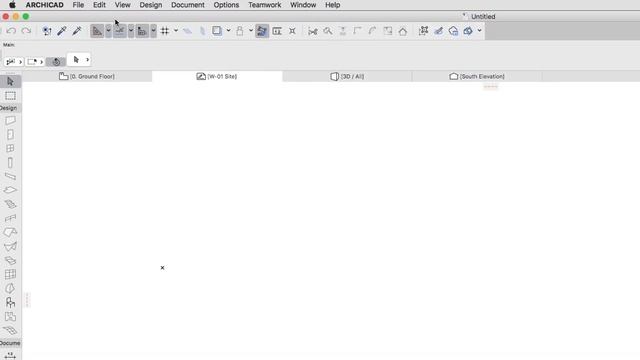This screenshot has height=360, width=640.
Task: Open the Edit menu
Action: (x=99, y=5)
